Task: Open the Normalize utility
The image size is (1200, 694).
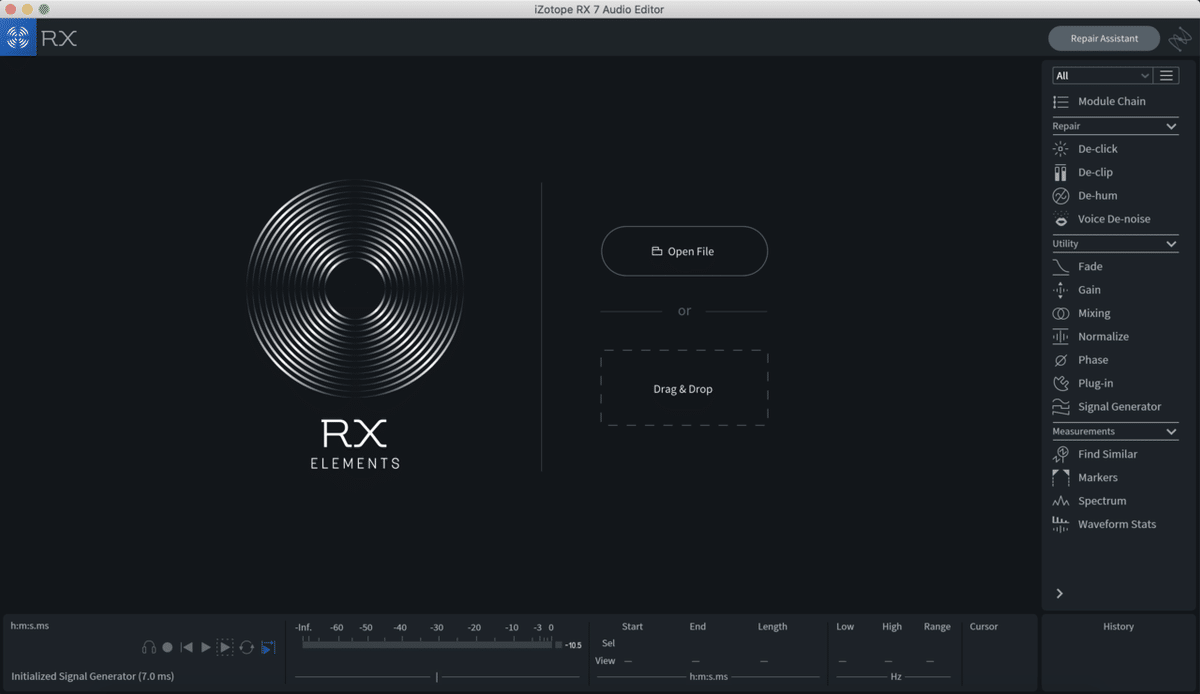Action: coord(1103,337)
